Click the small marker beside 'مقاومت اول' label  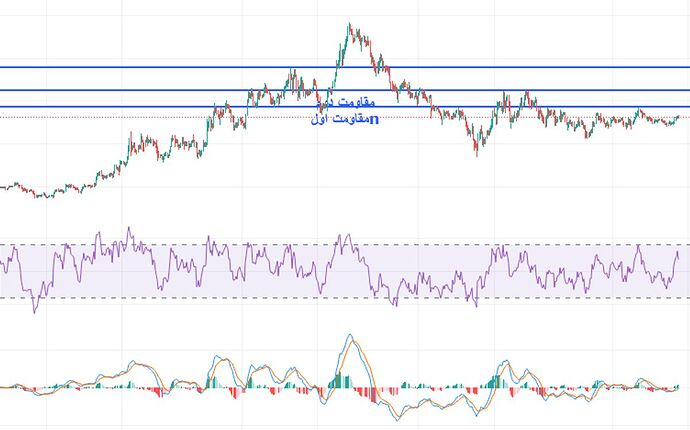pyautogui.click(x=374, y=120)
